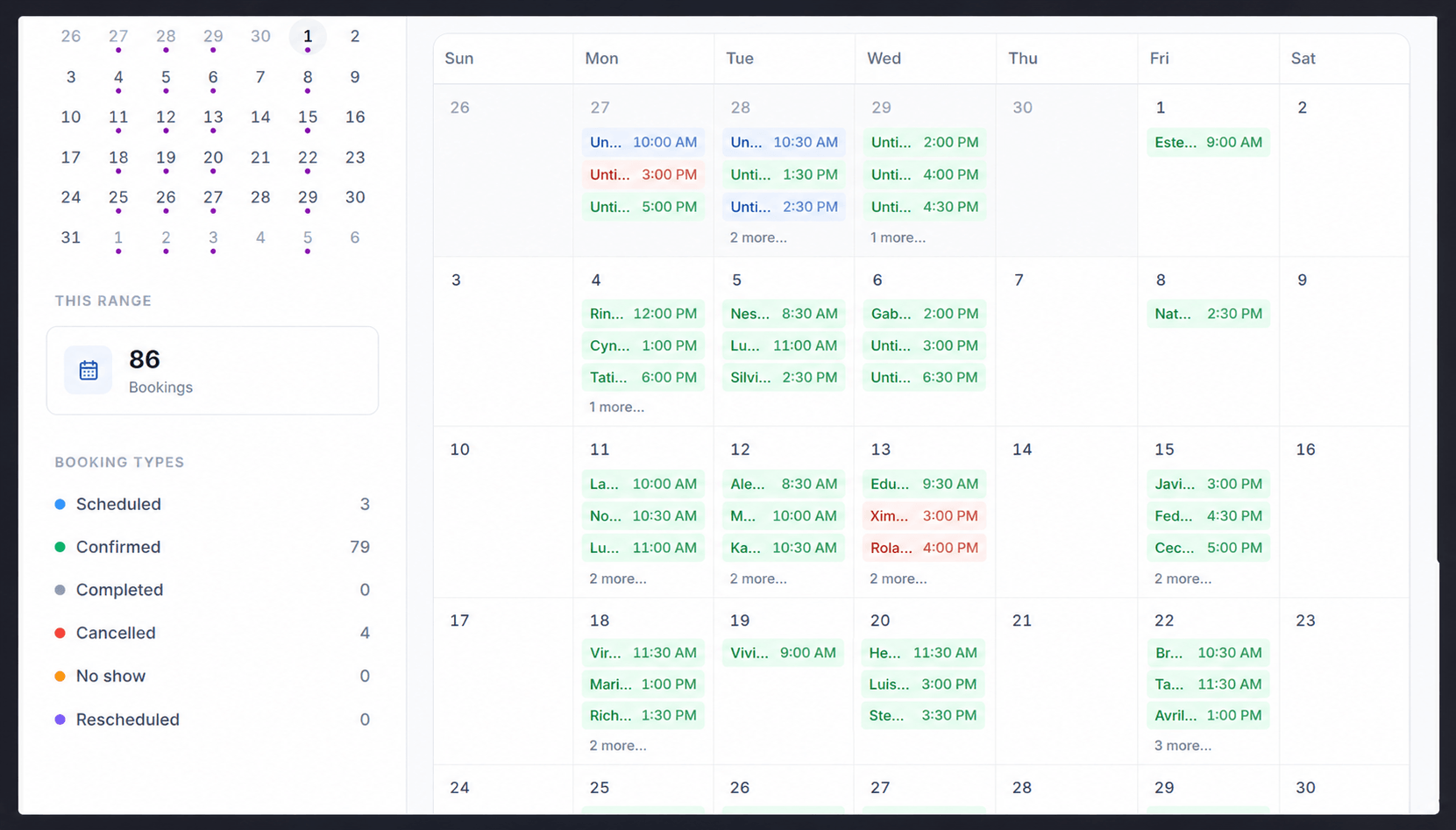The height and width of the screenshot is (830, 1456).
Task: Click day 21 cell in the month grid
Action: pos(1067,682)
